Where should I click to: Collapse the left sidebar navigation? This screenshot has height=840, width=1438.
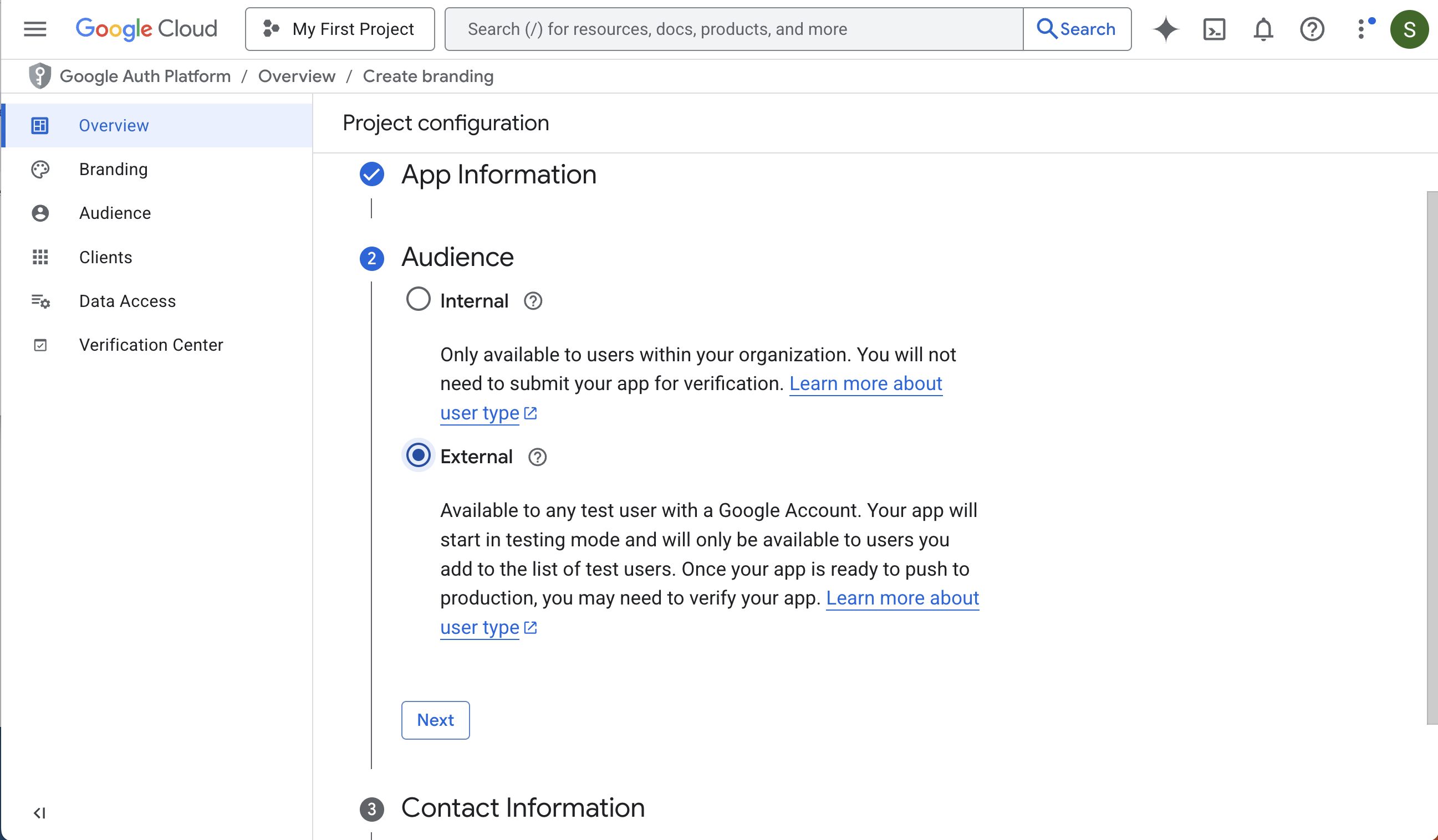[x=39, y=813]
